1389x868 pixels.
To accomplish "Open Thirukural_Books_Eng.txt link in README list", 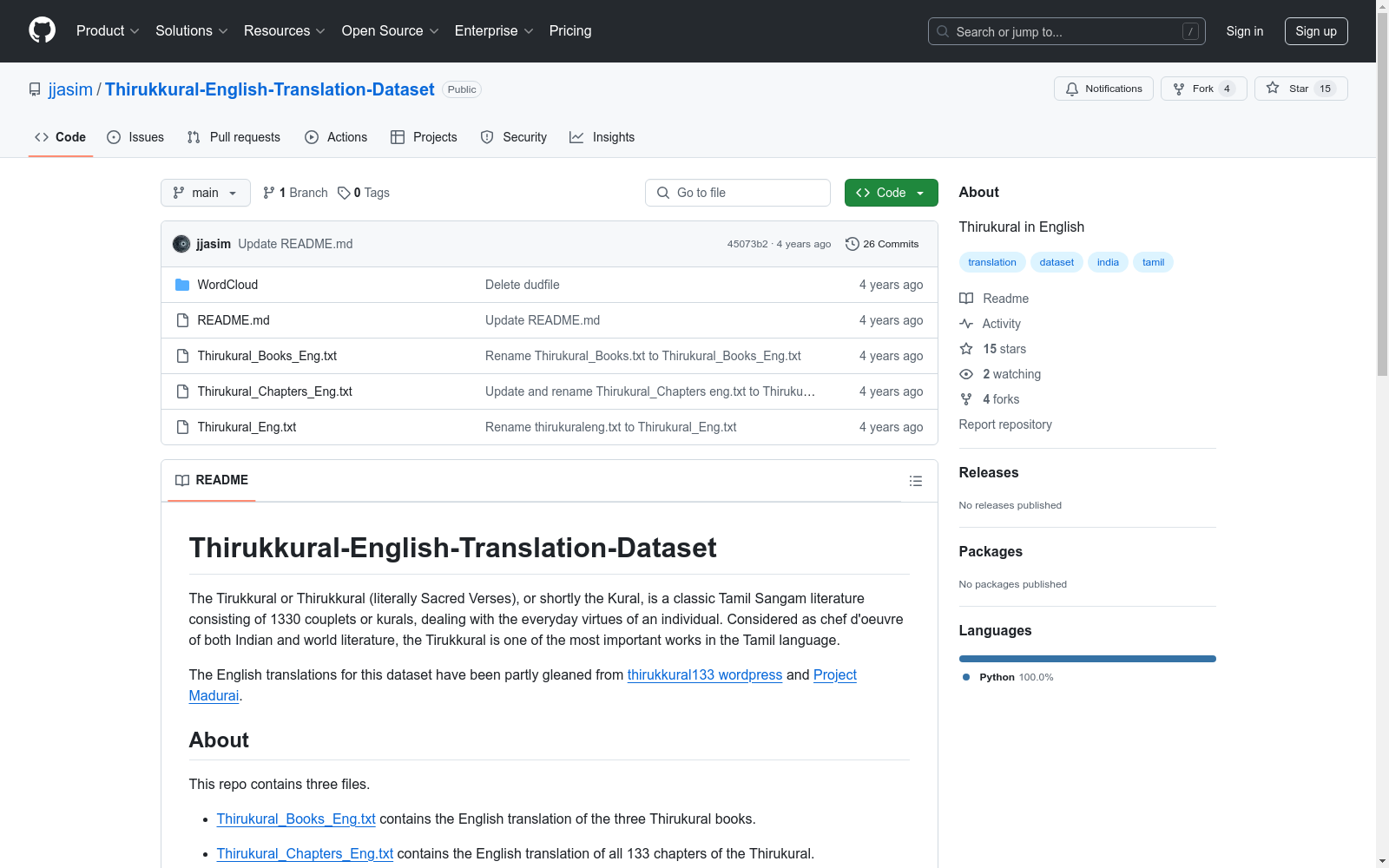I will tap(296, 819).
